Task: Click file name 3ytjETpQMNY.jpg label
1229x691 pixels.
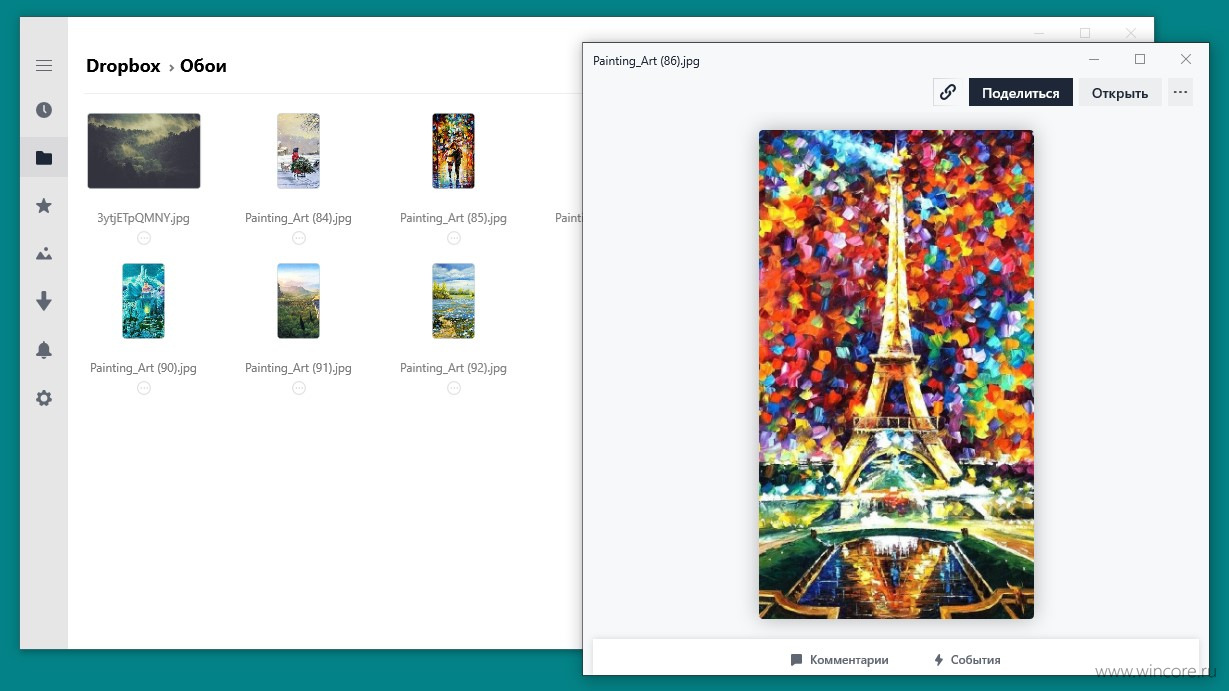Action: [x=143, y=218]
